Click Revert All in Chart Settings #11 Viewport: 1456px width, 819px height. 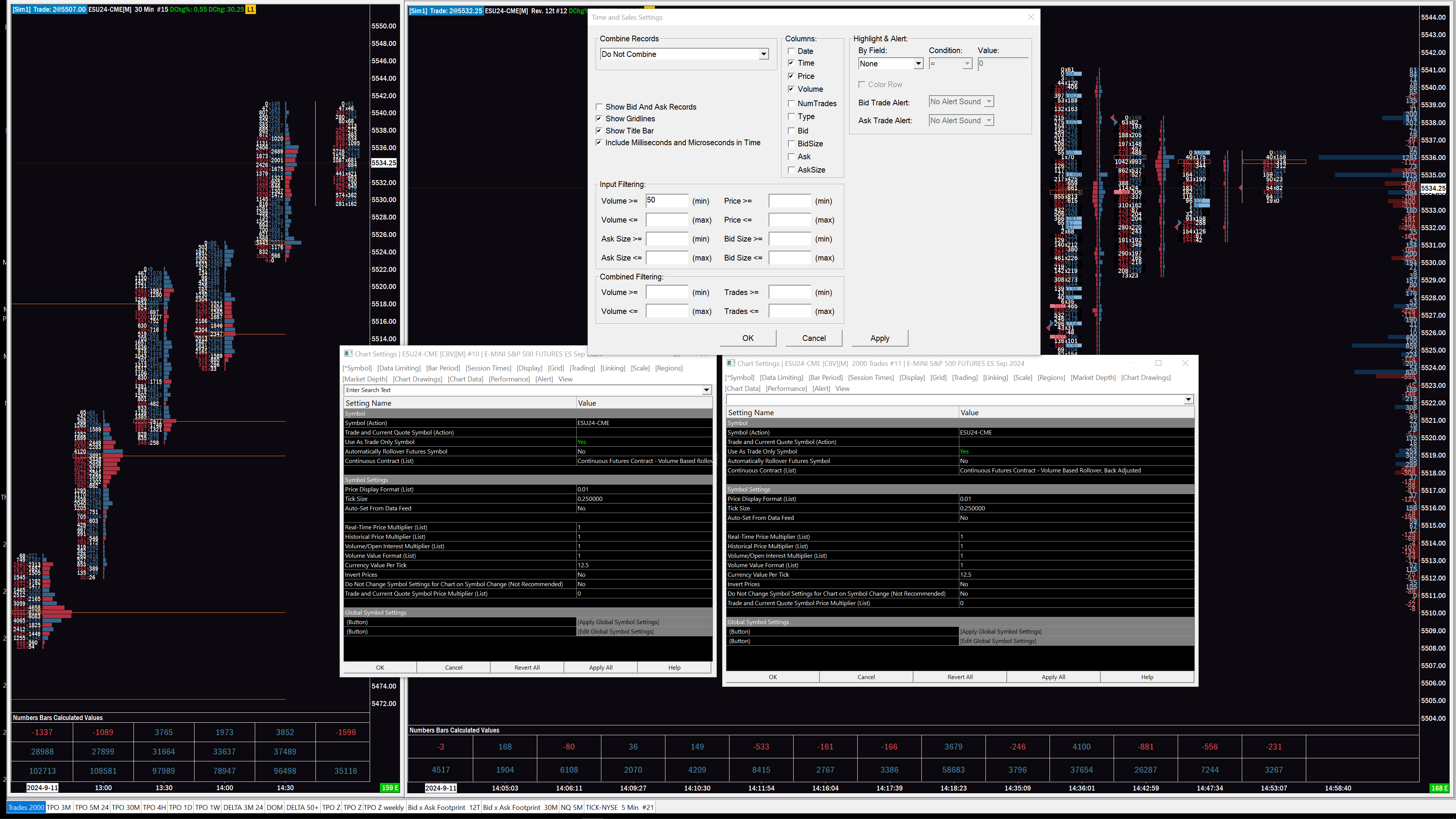point(960,676)
